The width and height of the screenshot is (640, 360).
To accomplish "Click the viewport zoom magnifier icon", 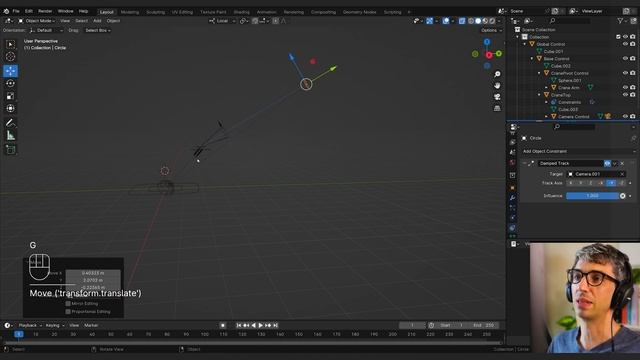I will tap(497, 74).
